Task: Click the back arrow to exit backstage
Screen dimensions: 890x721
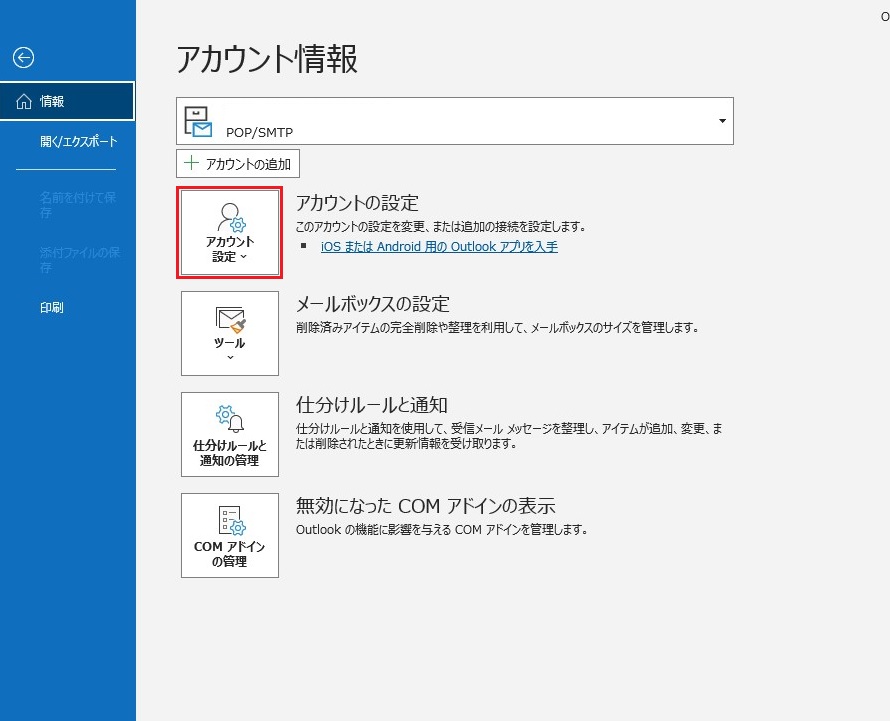Action: [23, 58]
